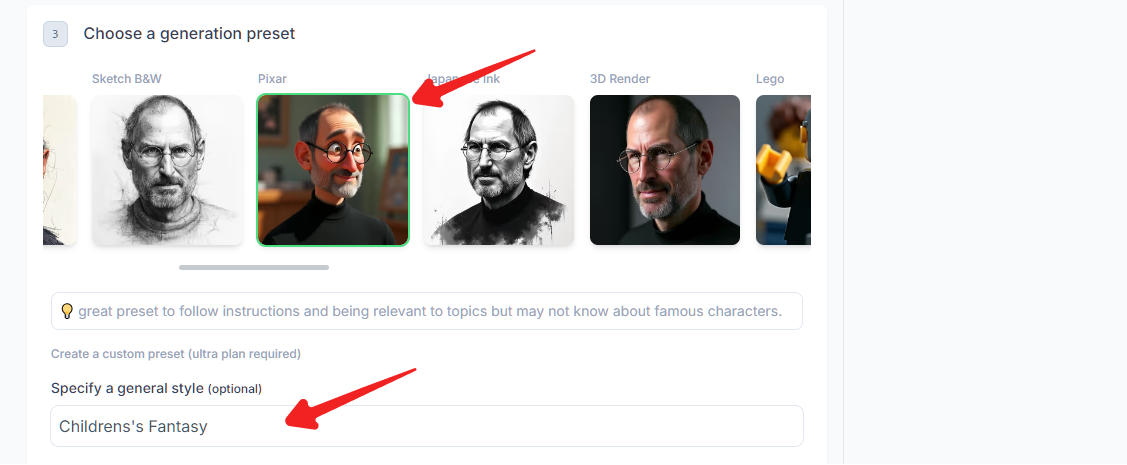Click the "Sketch B&W" preset label

tap(127, 79)
